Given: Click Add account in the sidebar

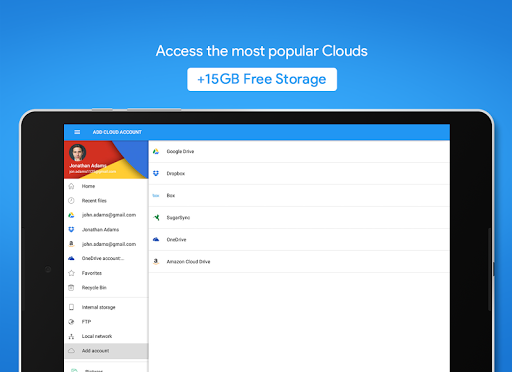Looking at the screenshot, I should tap(106, 351).
